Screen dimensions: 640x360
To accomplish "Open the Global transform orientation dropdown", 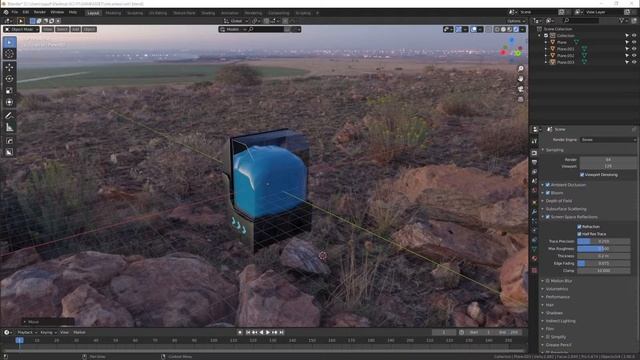I will coord(236,21).
